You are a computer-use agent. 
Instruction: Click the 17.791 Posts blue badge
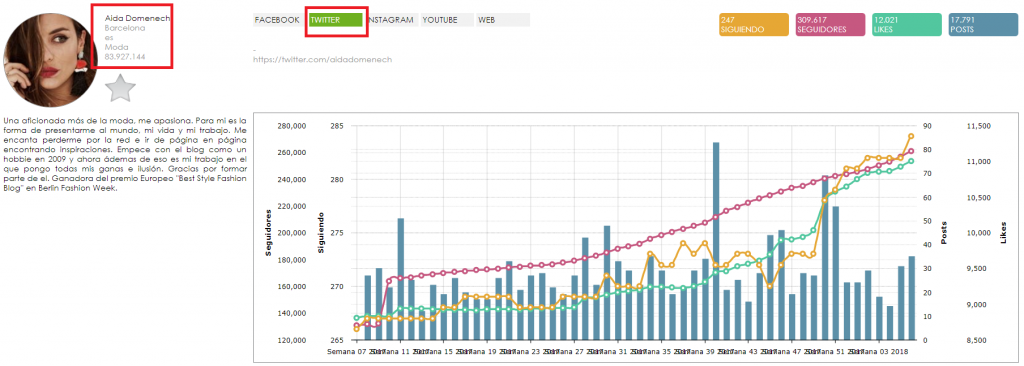(x=983, y=25)
